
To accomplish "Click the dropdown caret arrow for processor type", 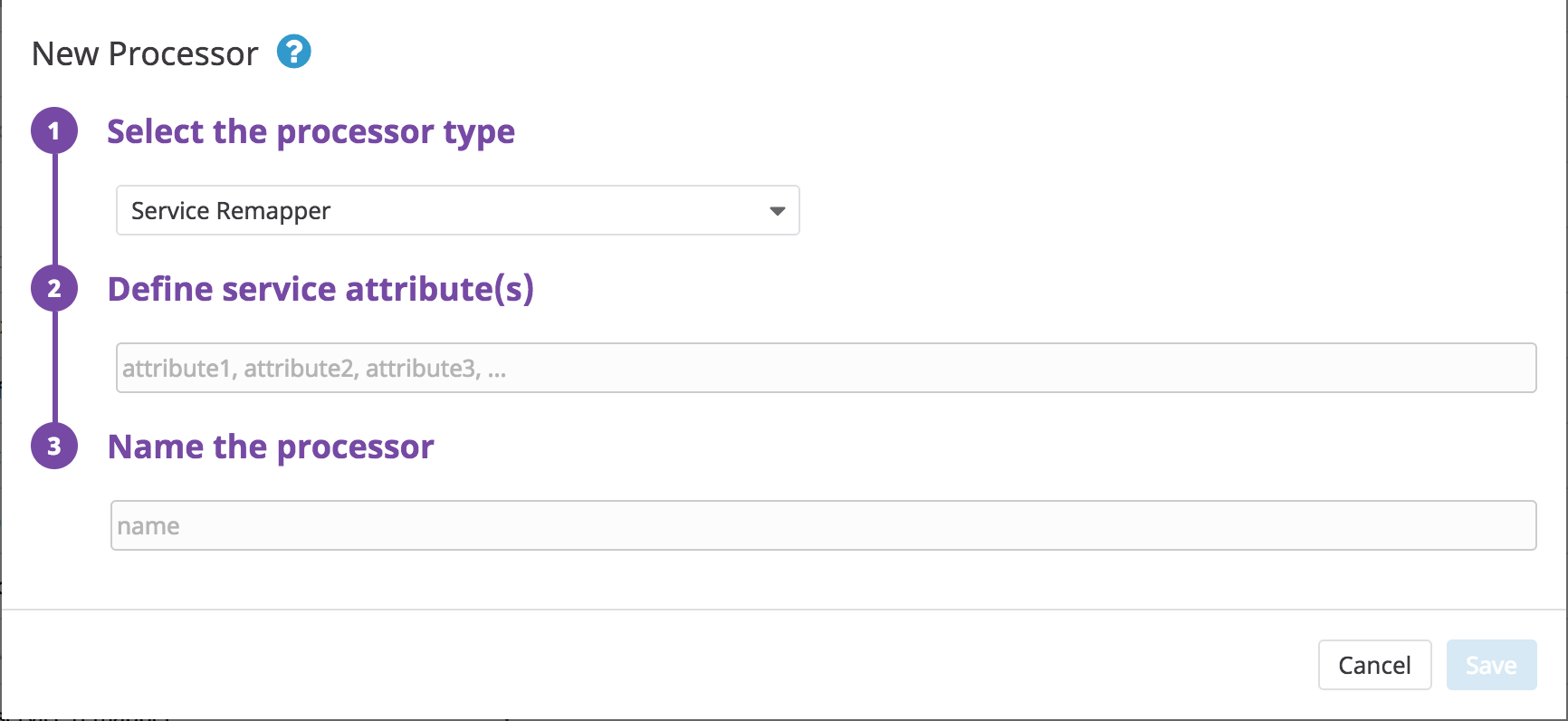I will click(777, 211).
